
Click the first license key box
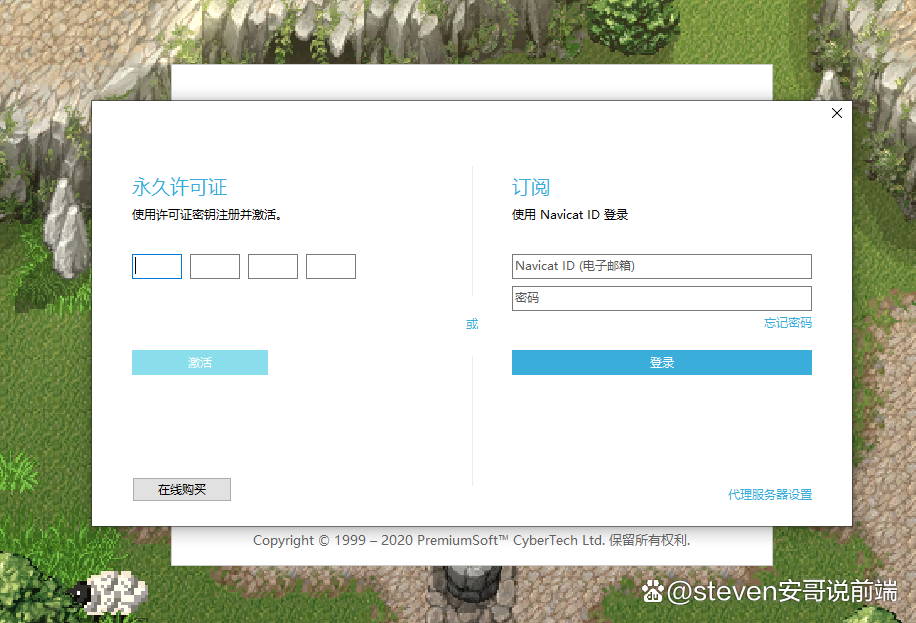[x=157, y=267]
